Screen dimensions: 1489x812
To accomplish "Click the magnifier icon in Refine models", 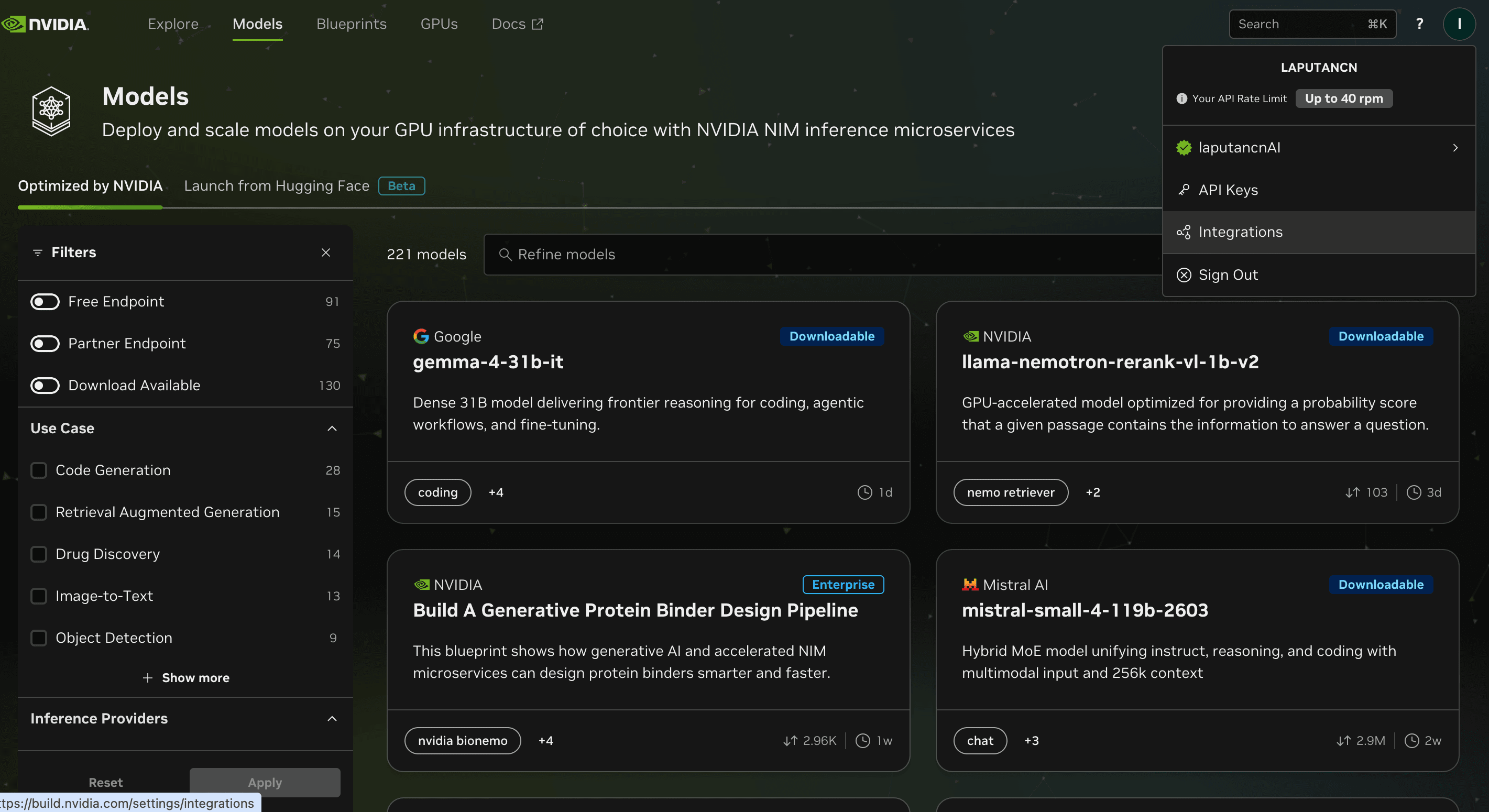I will coord(505,254).
